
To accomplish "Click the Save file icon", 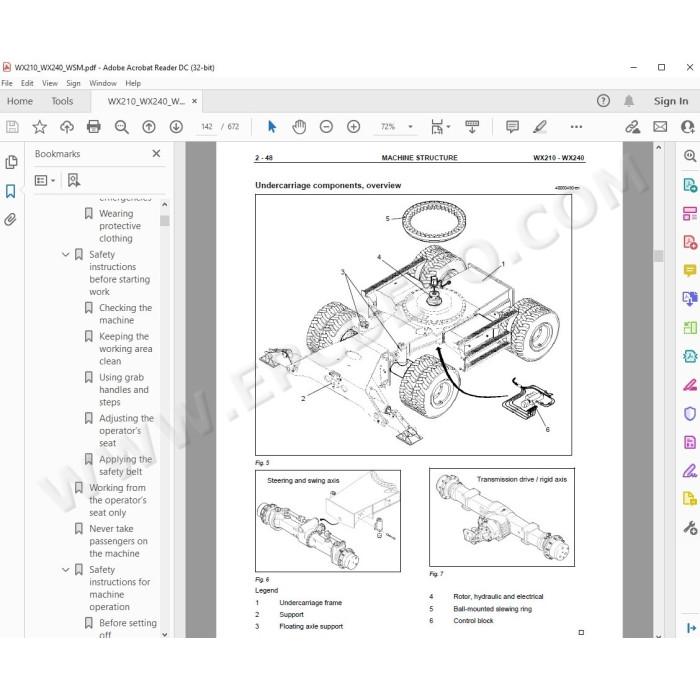I will pyautogui.click(x=12, y=127).
